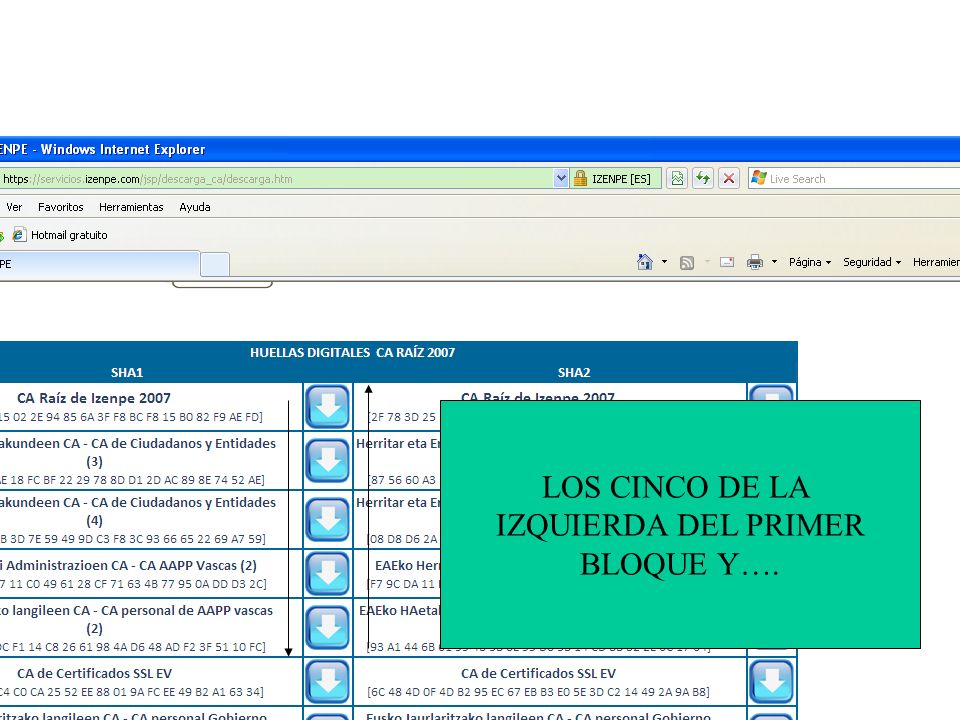Toggle the Compatibility View icon
The height and width of the screenshot is (720, 960).
(677, 178)
